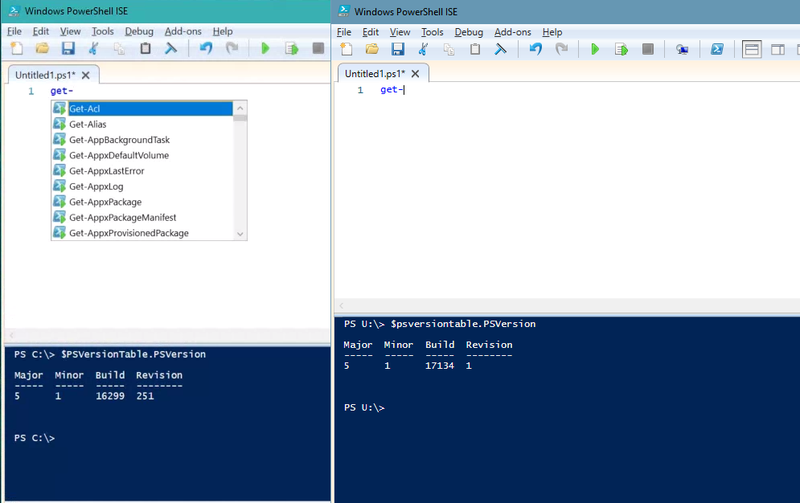The height and width of the screenshot is (503, 800).
Task: Launch PowerShell.exe icon in right window toolbar
Action: (717, 48)
